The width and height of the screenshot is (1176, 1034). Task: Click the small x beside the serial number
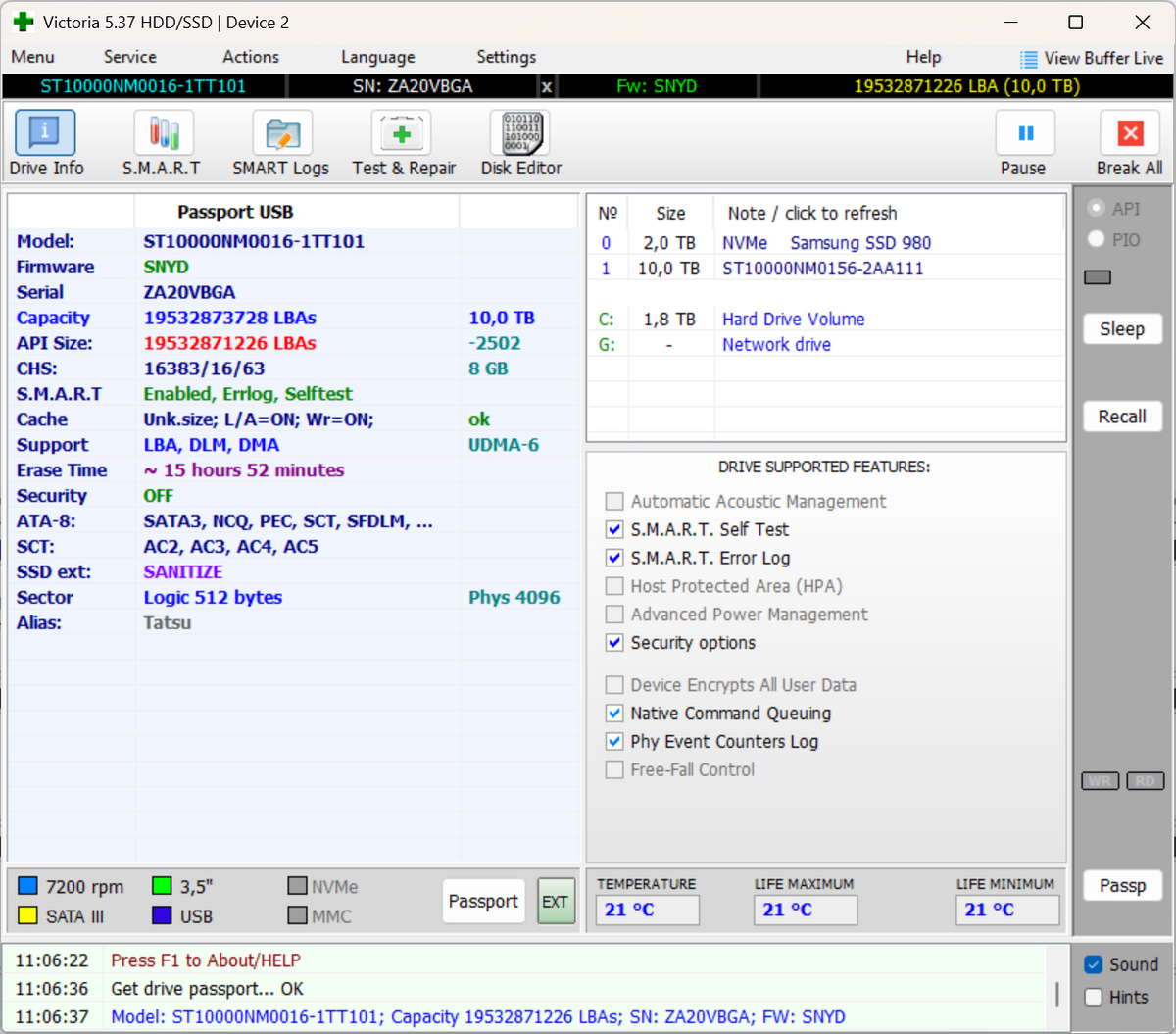click(x=547, y=87)
